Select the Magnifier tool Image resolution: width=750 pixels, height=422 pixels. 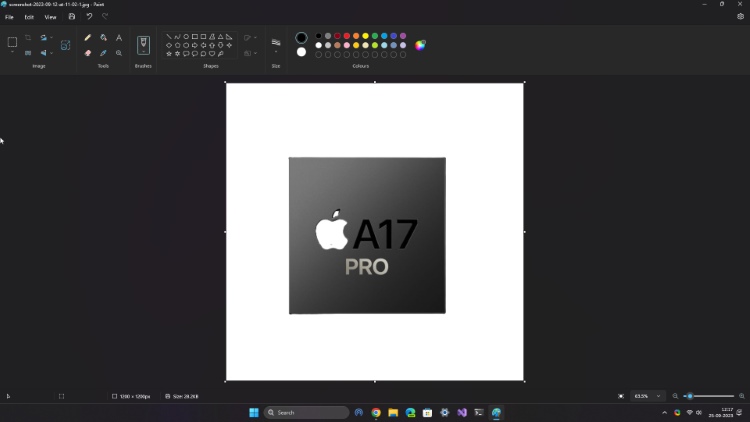[119, 53]
